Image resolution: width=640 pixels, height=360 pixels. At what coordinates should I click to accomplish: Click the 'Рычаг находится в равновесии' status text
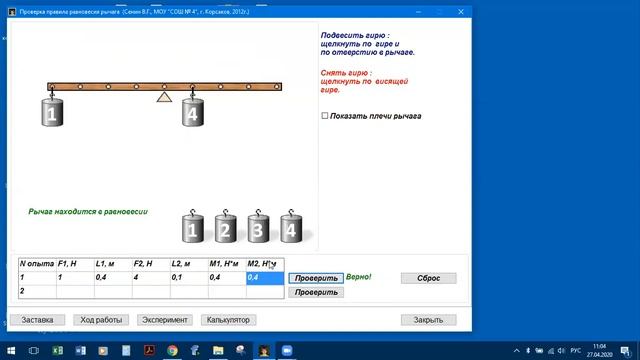pos(88,211)
